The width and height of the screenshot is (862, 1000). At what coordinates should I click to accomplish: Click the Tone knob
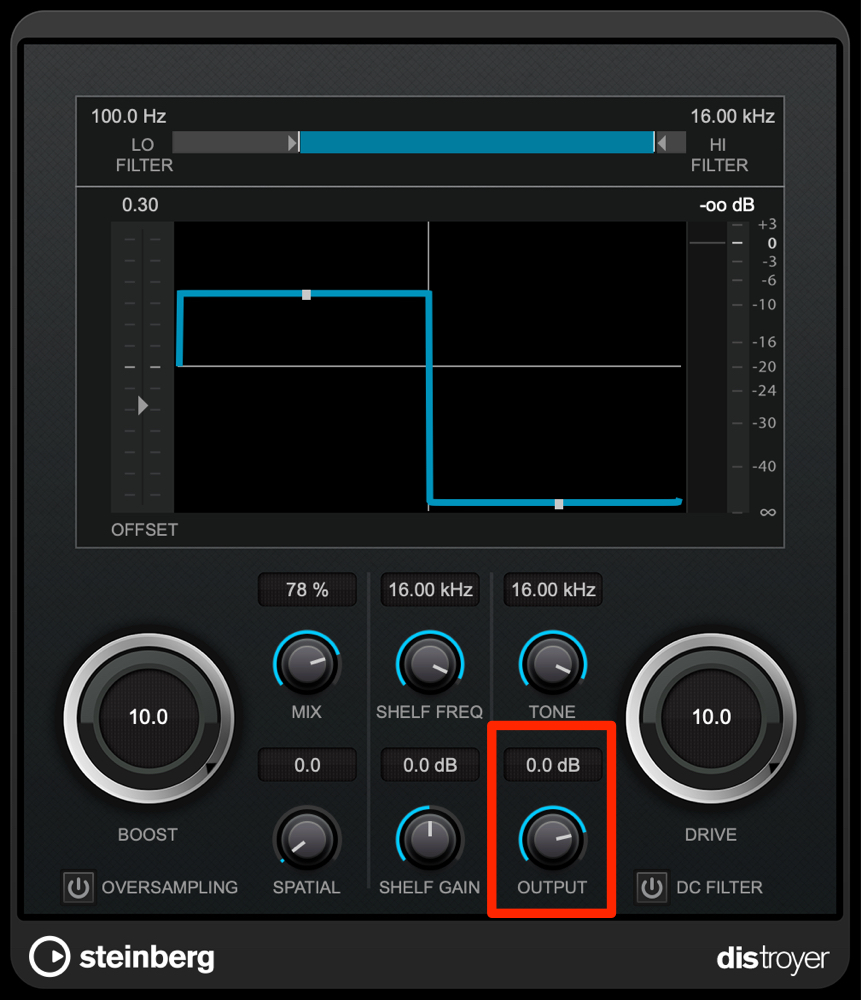tap(553, 664)
